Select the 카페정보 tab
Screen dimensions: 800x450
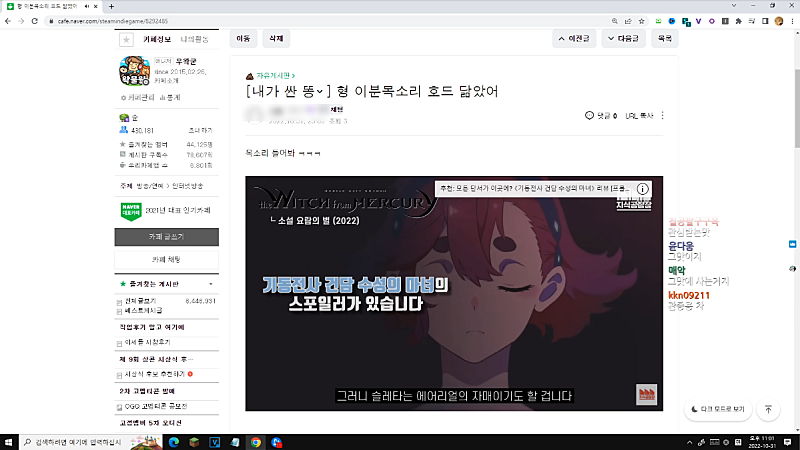click(x=157, y=39)
